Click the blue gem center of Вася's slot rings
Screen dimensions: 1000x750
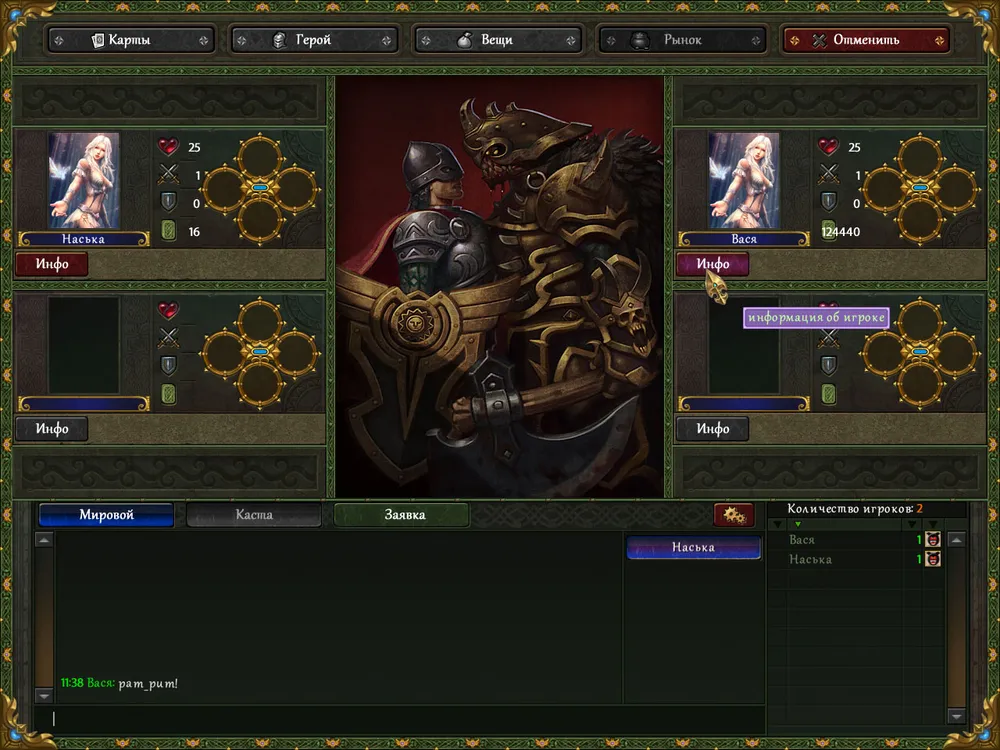pos(920,187)
